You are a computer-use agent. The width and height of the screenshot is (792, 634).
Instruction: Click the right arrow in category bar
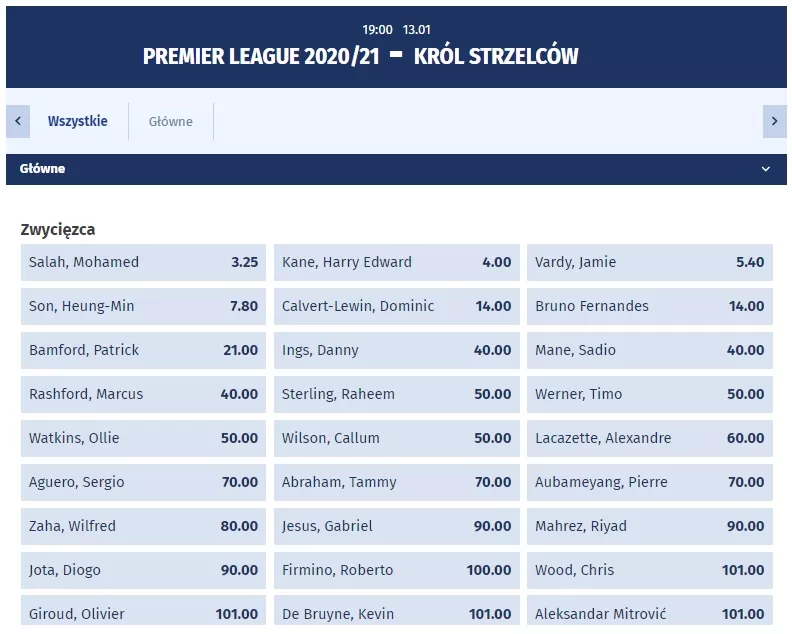pyautogui.click(x=774, y=121)
